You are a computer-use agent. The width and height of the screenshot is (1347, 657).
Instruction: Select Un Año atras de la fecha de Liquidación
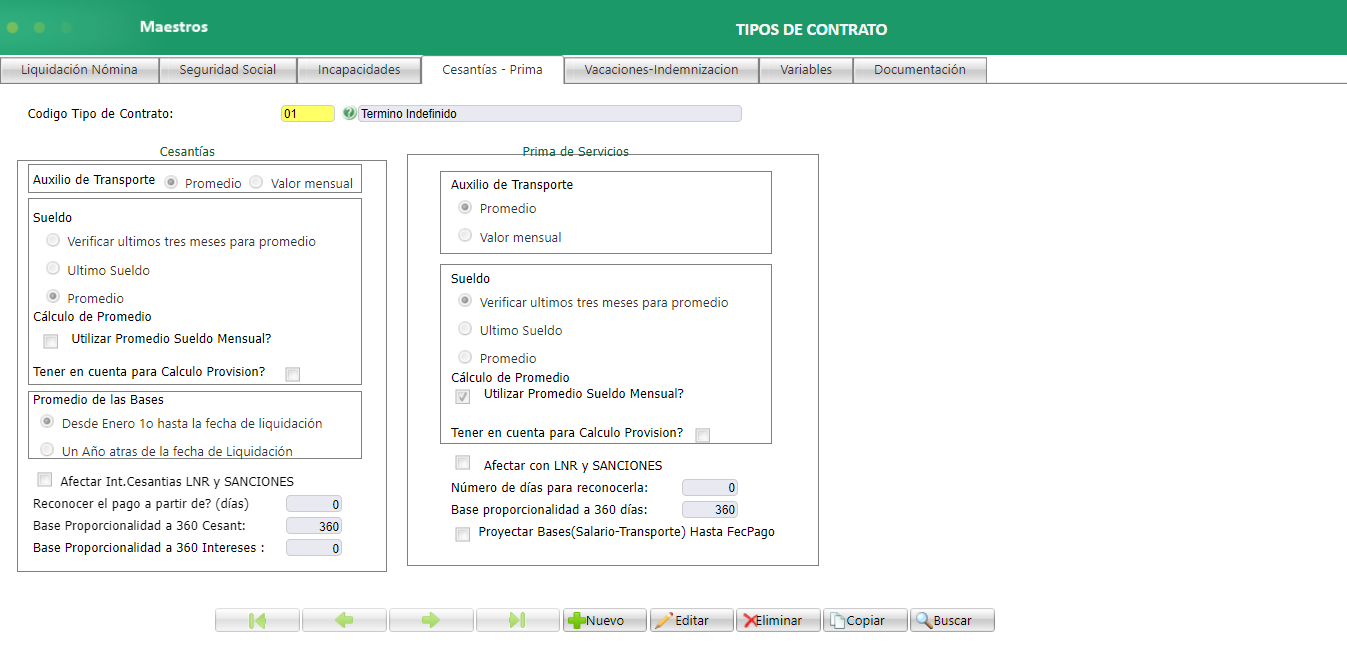[x=47, y=450]
